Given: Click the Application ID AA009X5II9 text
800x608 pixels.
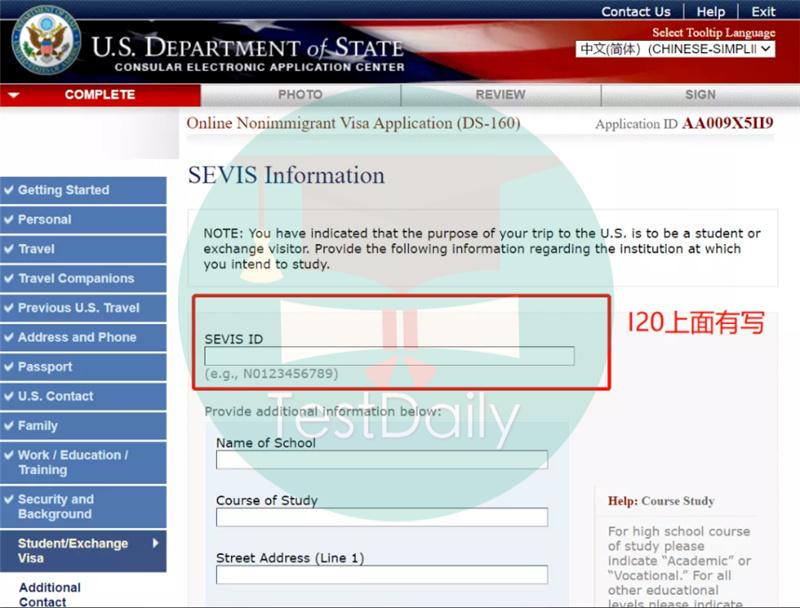Looking at the screenshot, I should 684,124.
